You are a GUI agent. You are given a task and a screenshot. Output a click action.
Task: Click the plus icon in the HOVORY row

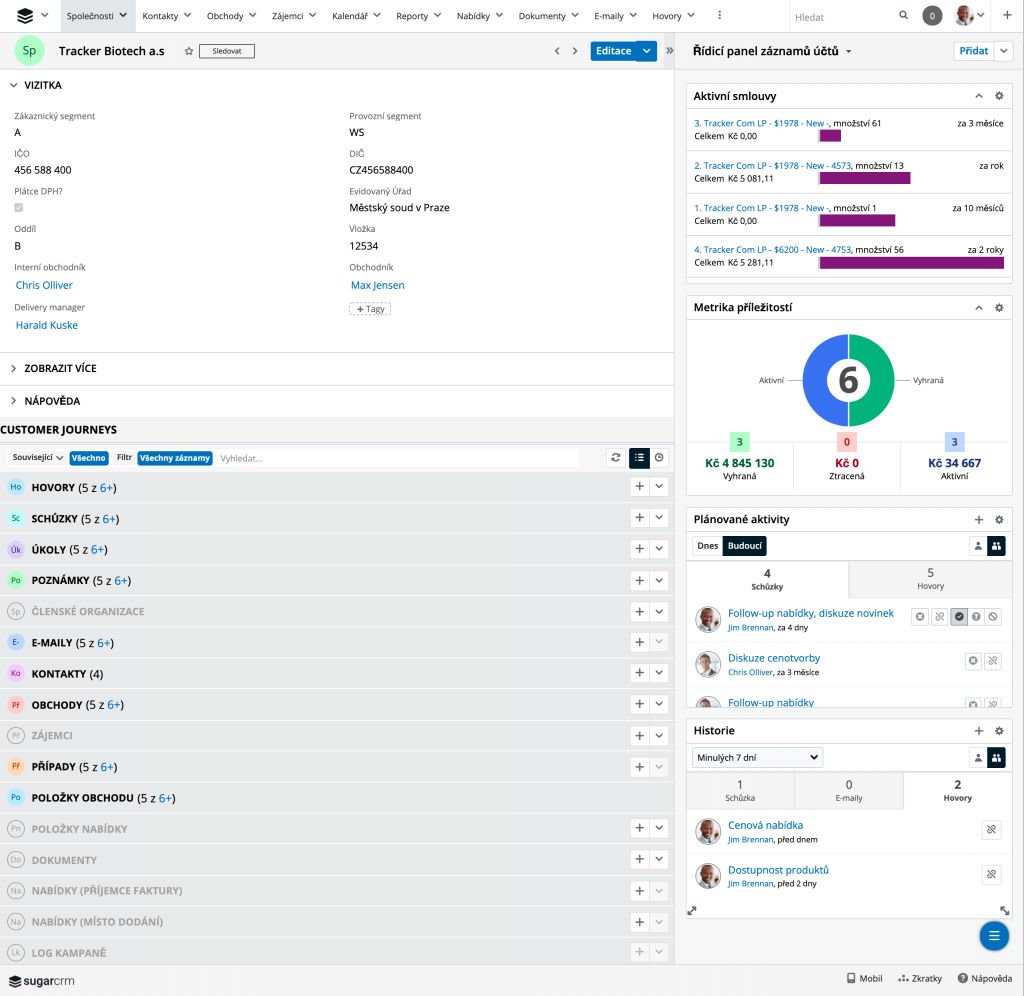point(639,487)
